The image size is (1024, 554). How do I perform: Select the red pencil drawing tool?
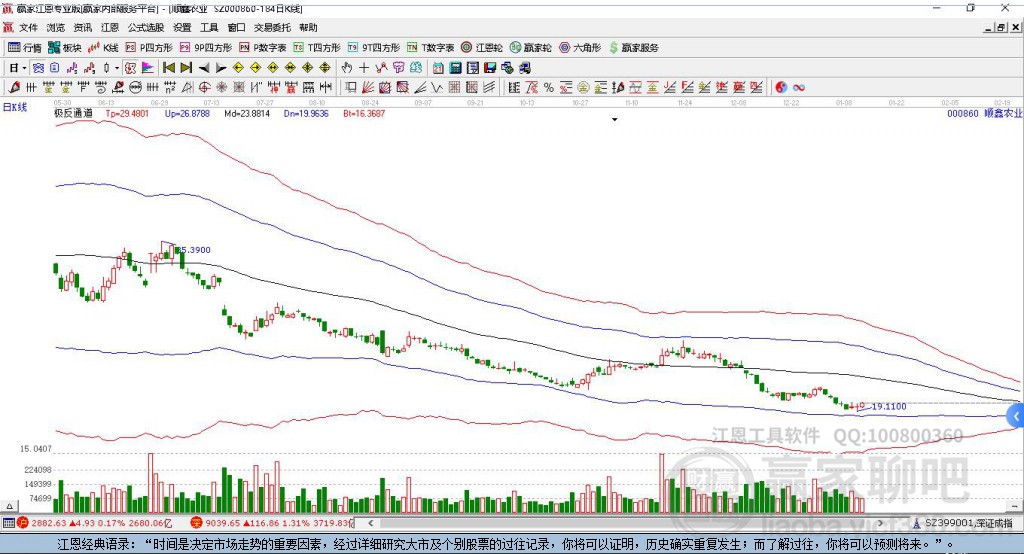(14, 88)
